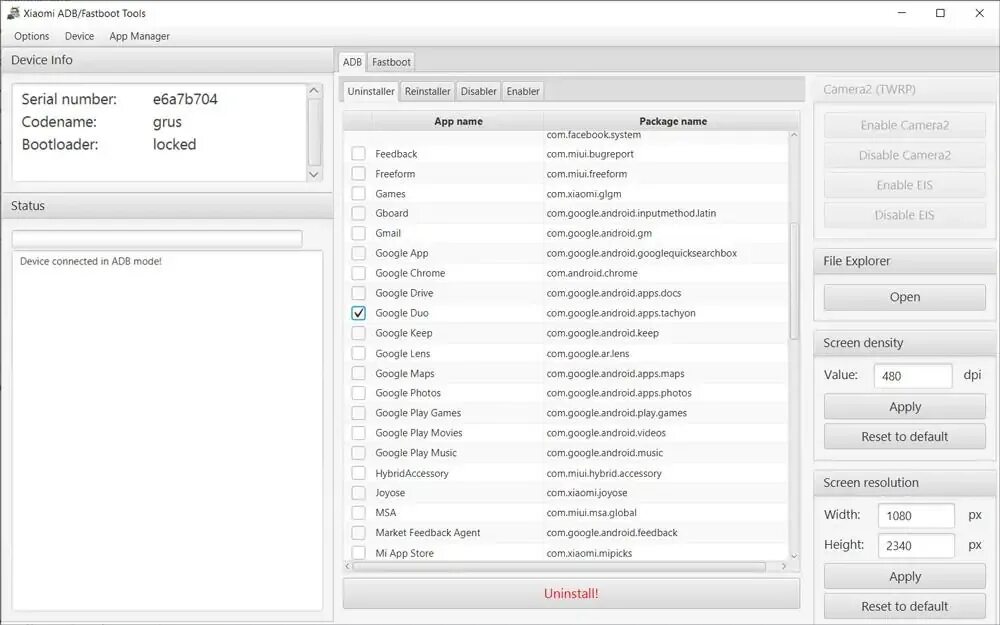Click the resolution Height field

[x=916, y=545]
